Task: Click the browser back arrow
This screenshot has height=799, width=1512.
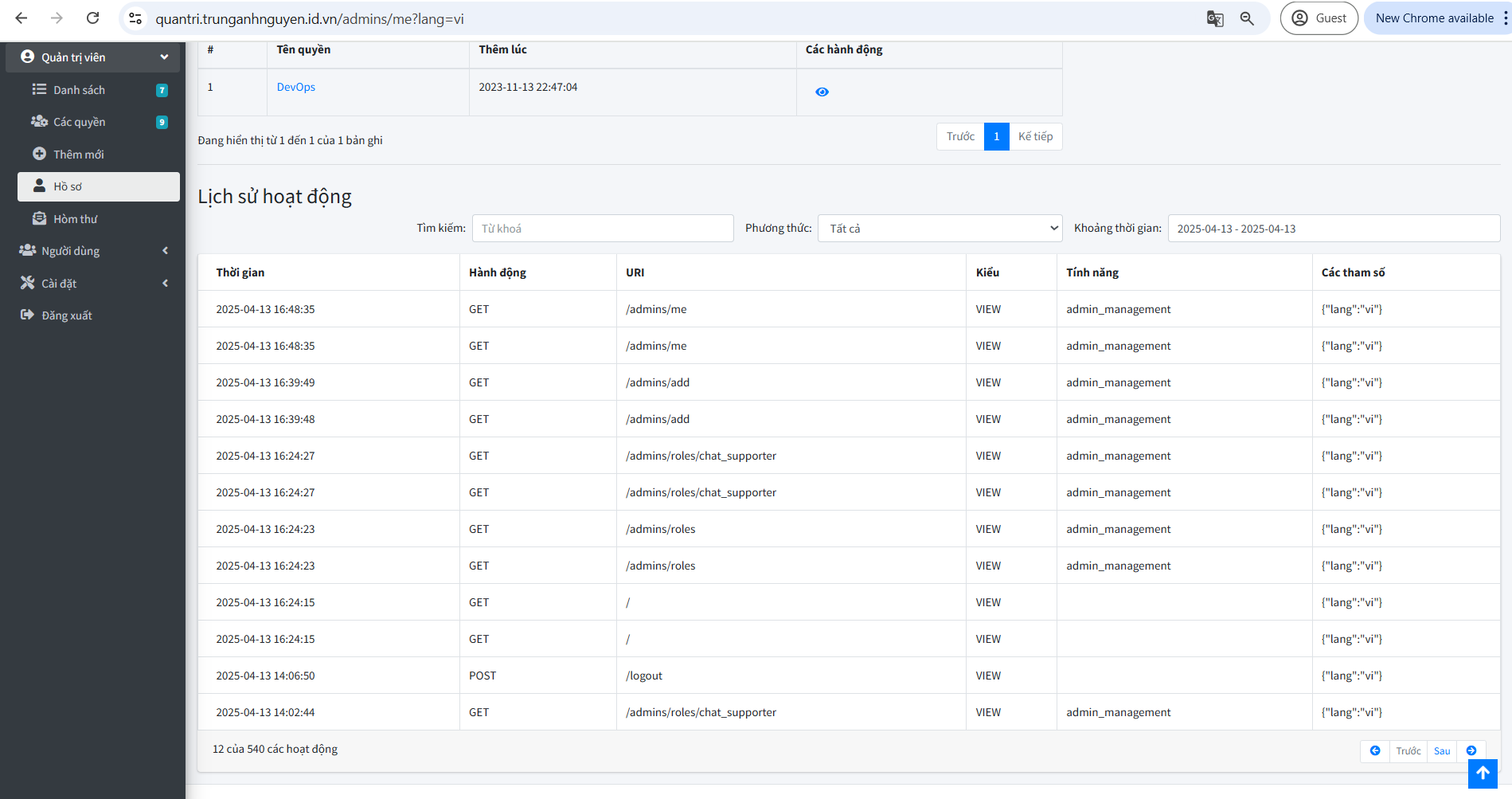Action: 21,18
